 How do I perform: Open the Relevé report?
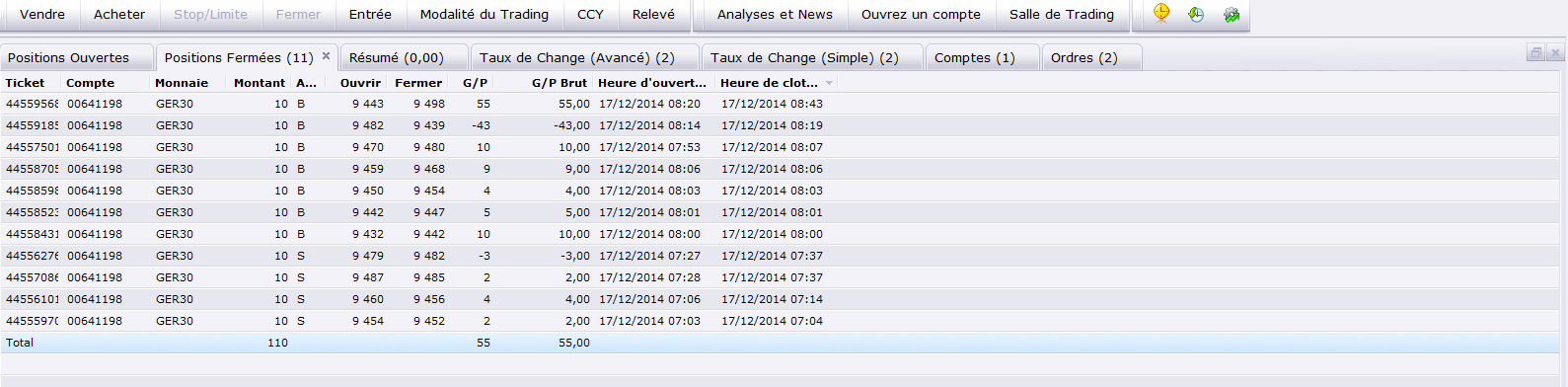[x=654, y=15]
